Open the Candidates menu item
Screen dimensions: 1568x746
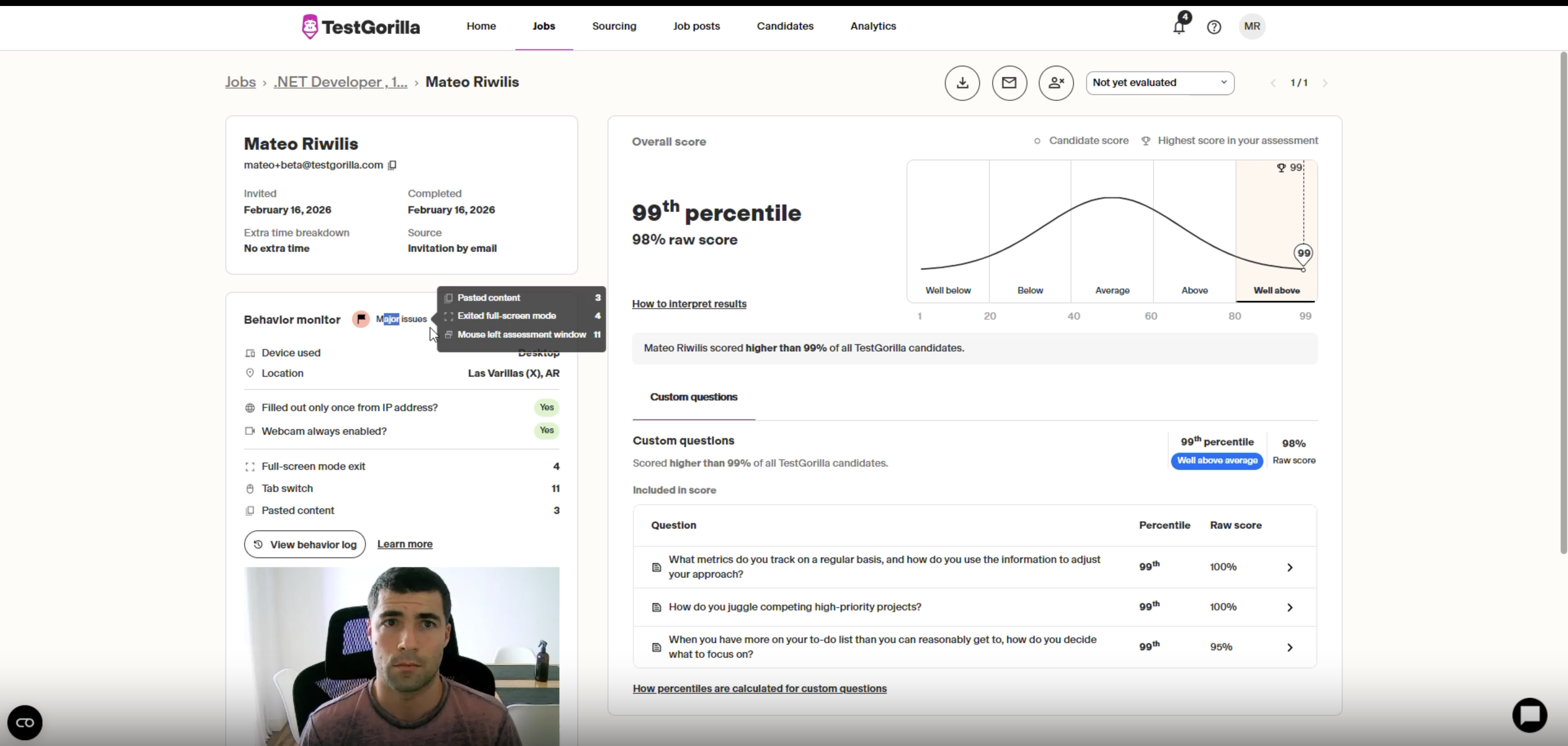click(x=785, y=26)
